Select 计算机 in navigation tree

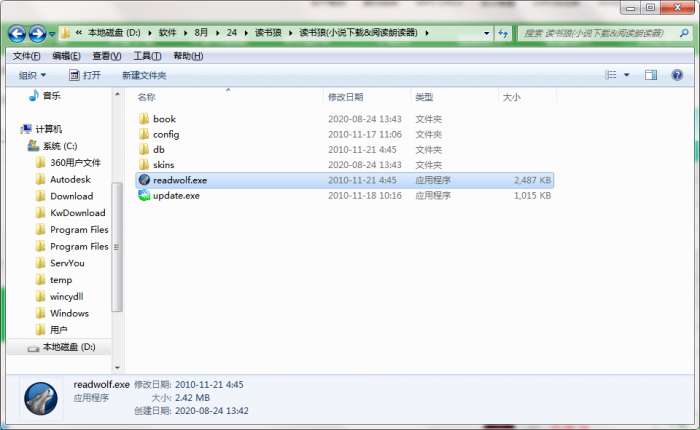pyautogui.click(x=49, y=129)
